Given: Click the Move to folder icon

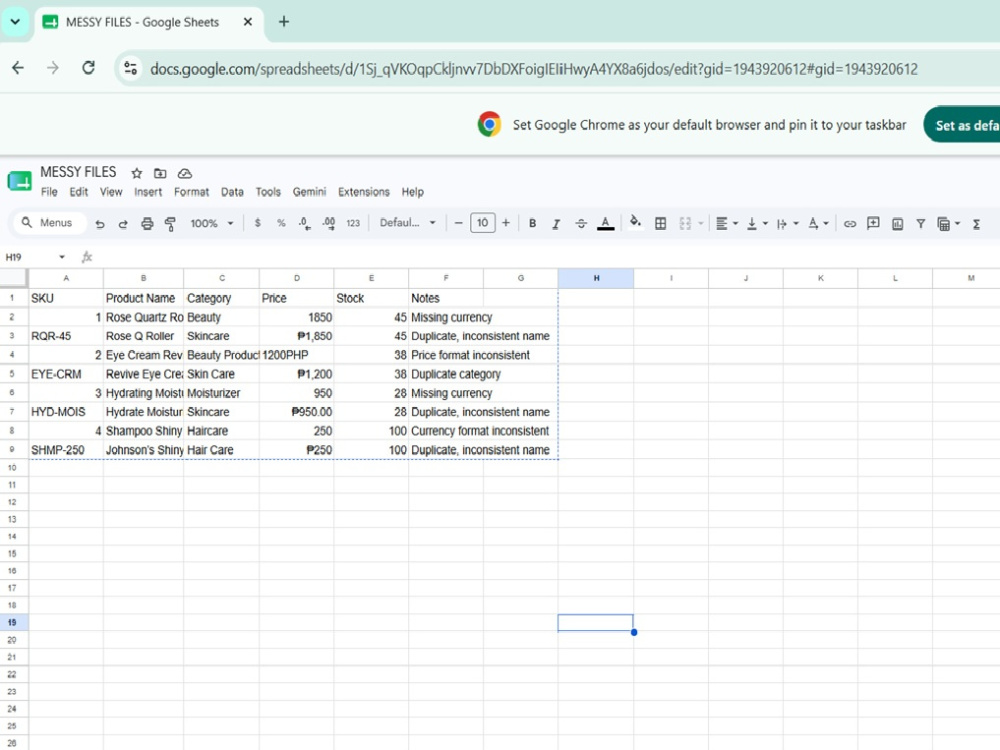Looking at the screenshot, I should (x=160, y=173).
